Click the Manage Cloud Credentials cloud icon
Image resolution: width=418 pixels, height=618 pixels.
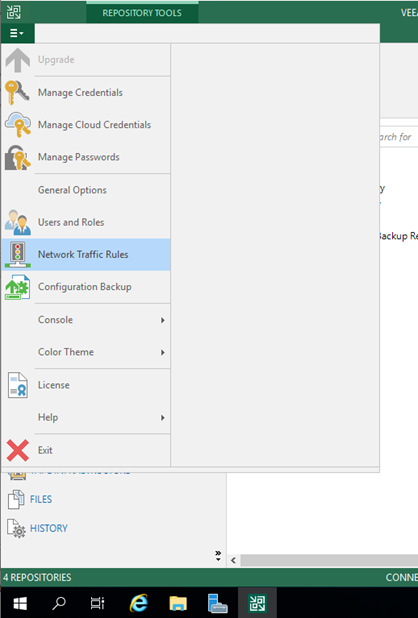pyautogui.click(x=18, y=125)
